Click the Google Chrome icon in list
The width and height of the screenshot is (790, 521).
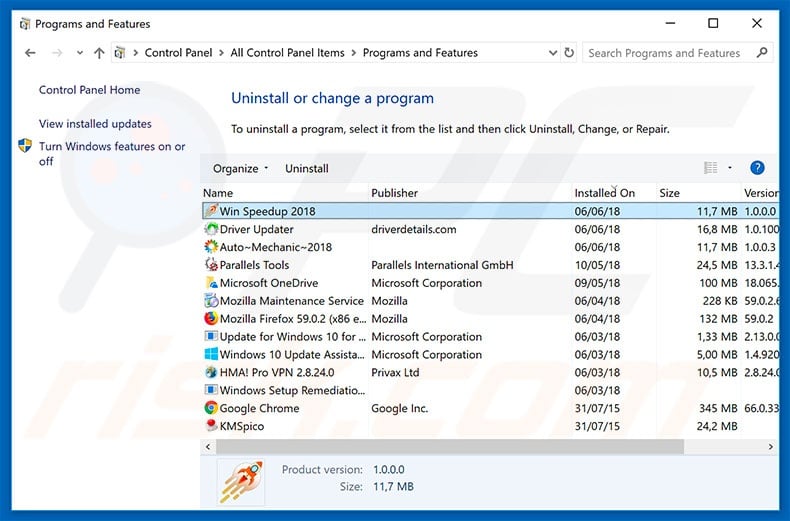click(211, 408)
